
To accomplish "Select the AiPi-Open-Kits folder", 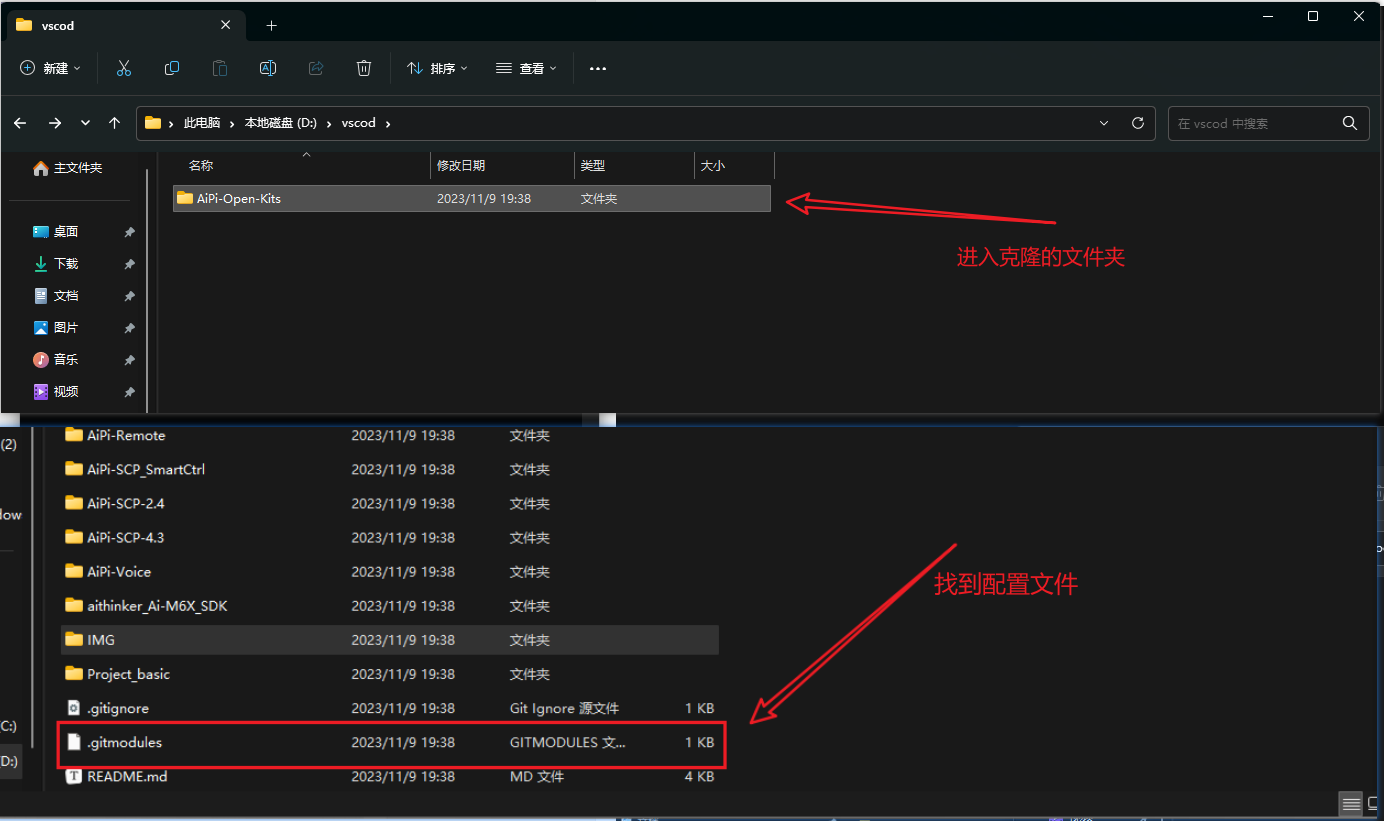I will pos(472,198).
